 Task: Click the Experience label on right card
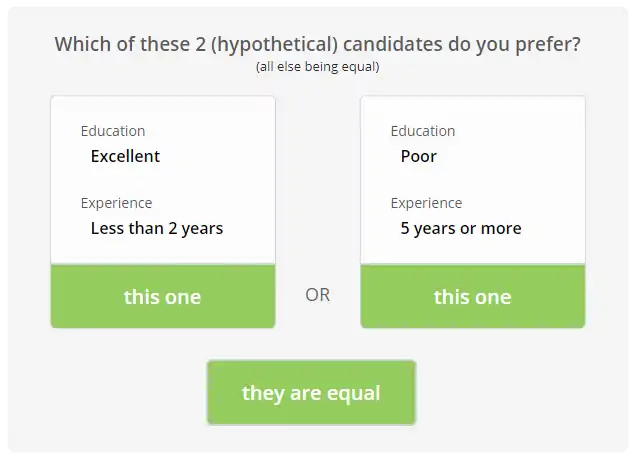[426, 203]
